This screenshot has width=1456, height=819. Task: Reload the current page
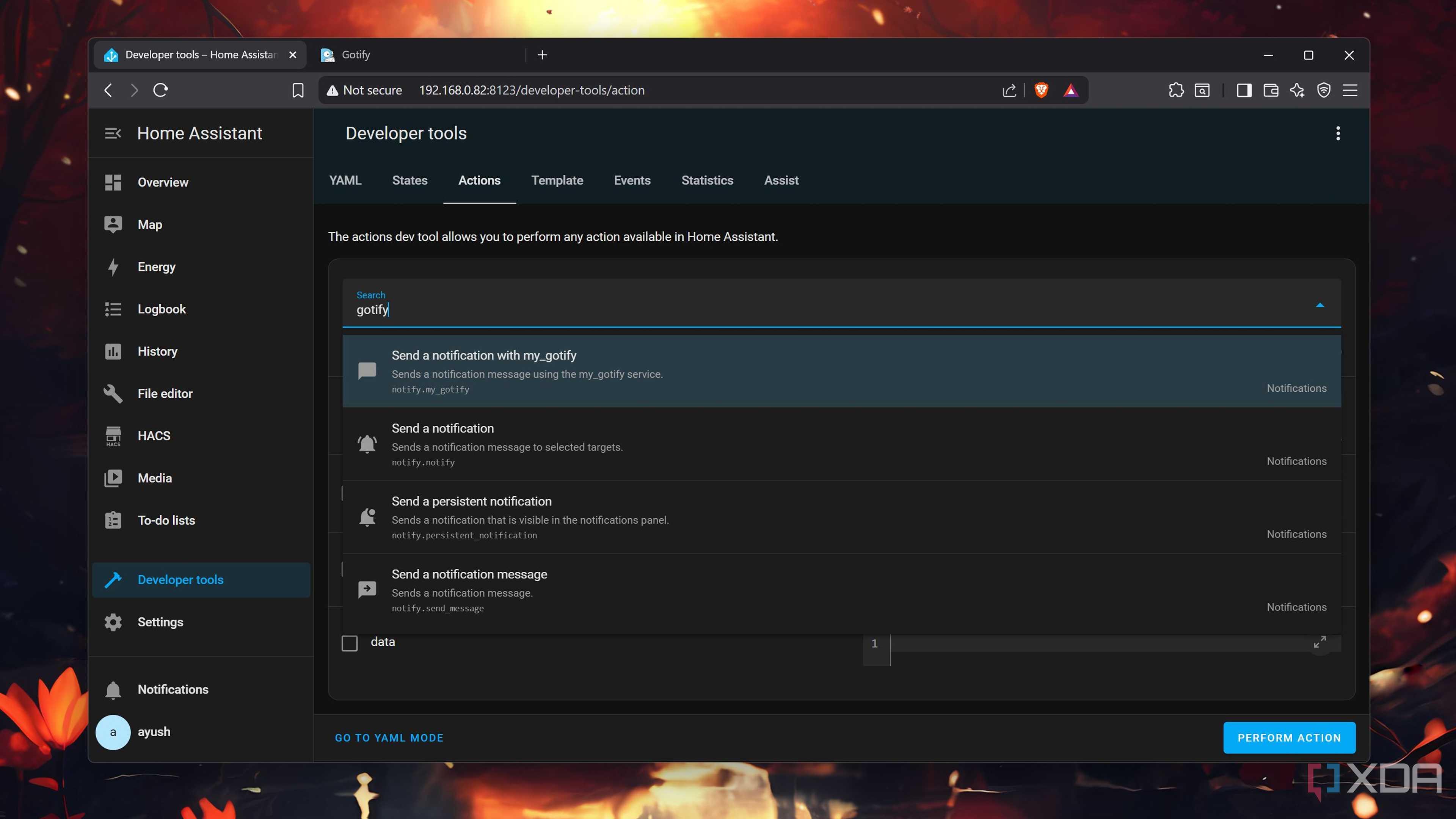(x=160, y=91)
